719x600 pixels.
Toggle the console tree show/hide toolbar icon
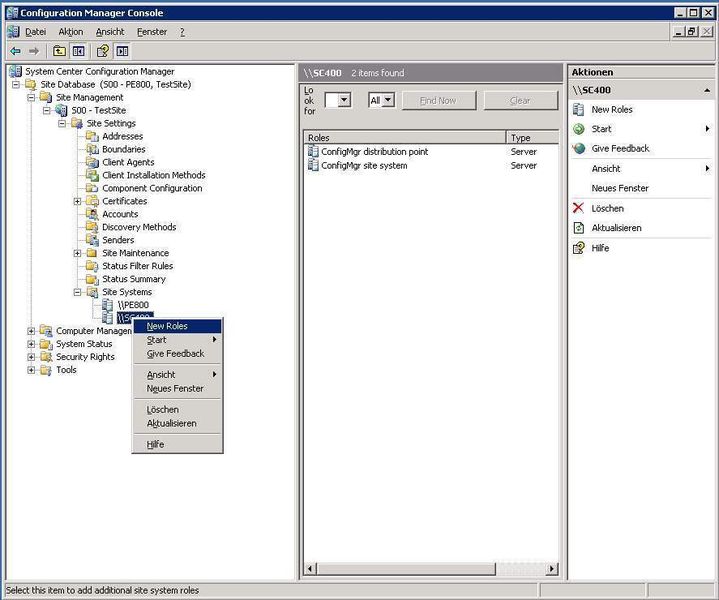click(x=78, y=51)
